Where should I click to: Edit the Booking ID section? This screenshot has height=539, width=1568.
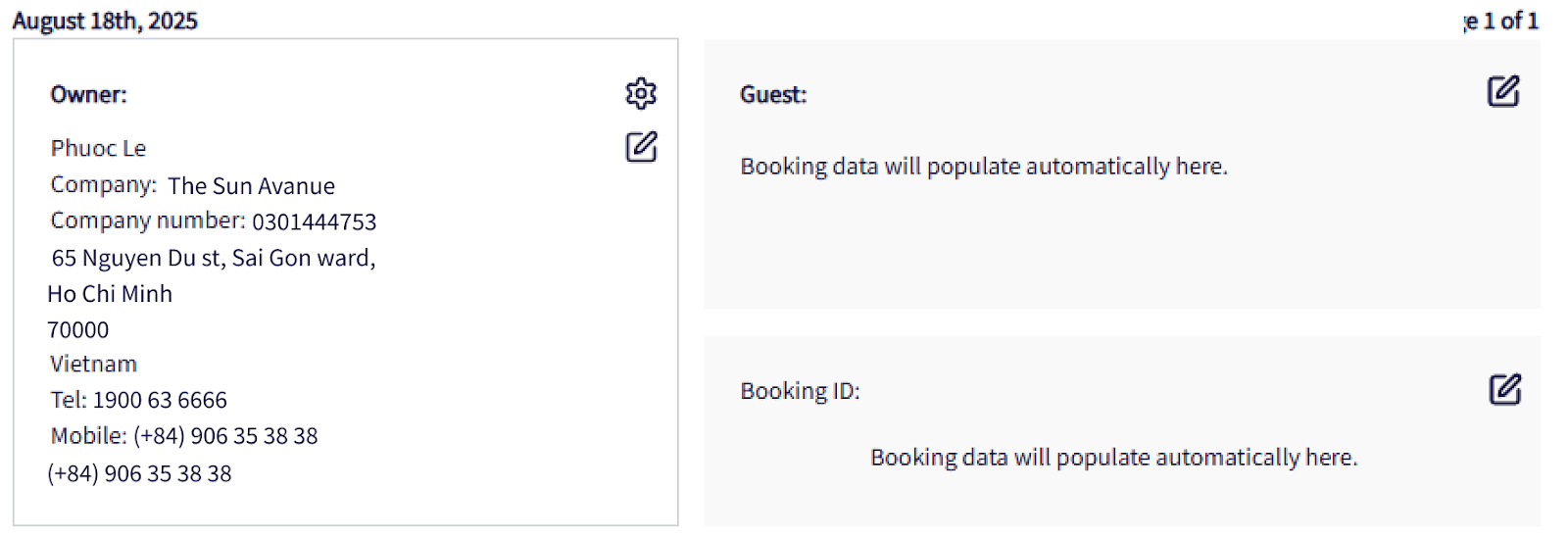(x=1504, y=389)
